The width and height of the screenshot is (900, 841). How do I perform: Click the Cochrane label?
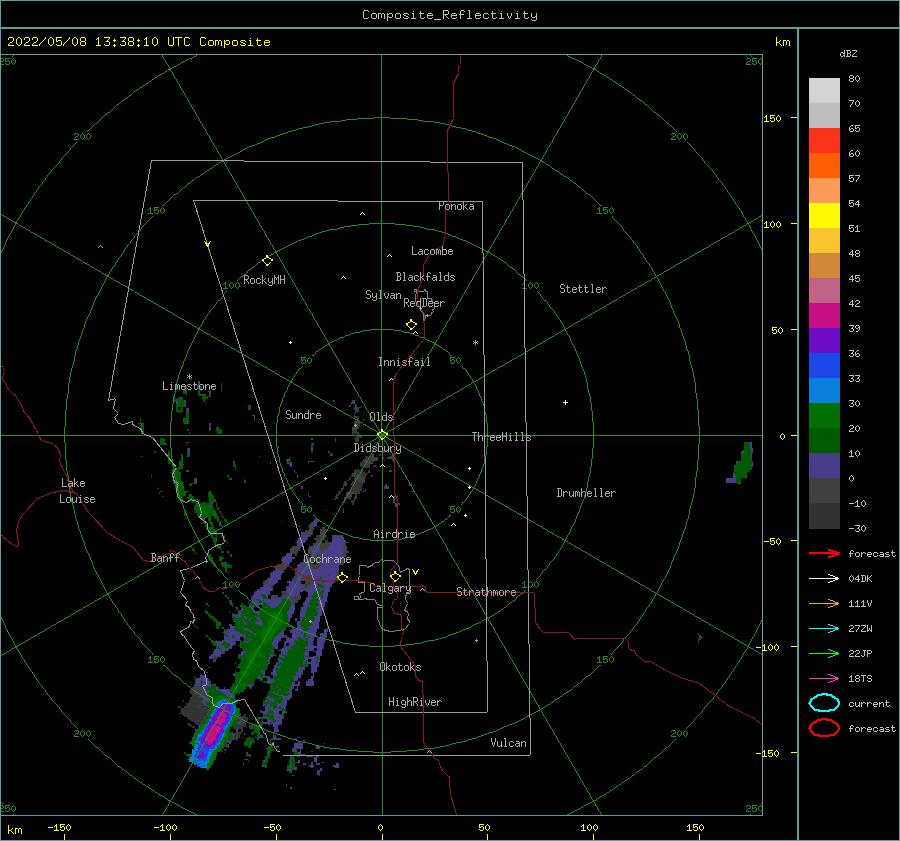coord(327,559)
